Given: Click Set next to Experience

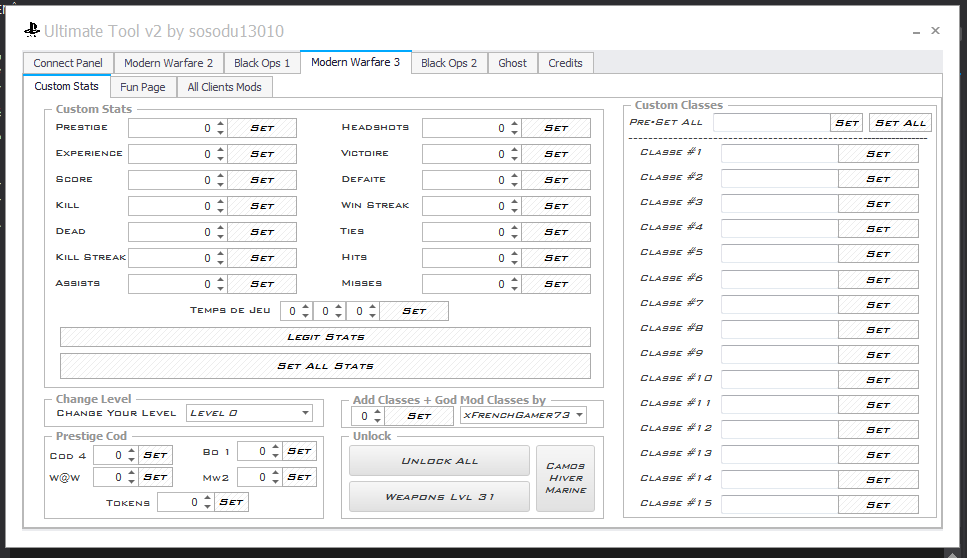Looking at the screenshot, I should coord(262,154).
